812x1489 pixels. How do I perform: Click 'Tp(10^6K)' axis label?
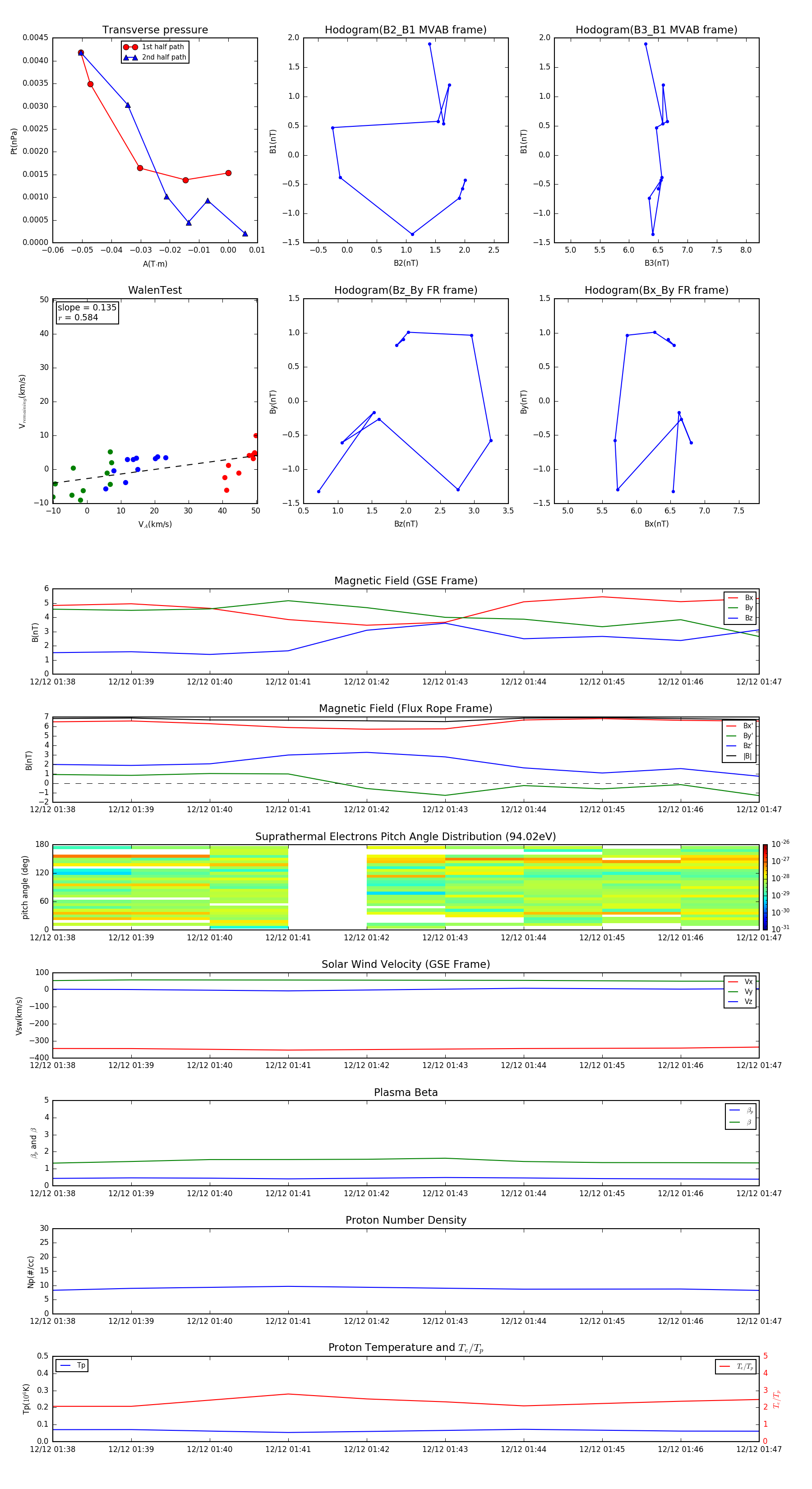(26, 1399)
